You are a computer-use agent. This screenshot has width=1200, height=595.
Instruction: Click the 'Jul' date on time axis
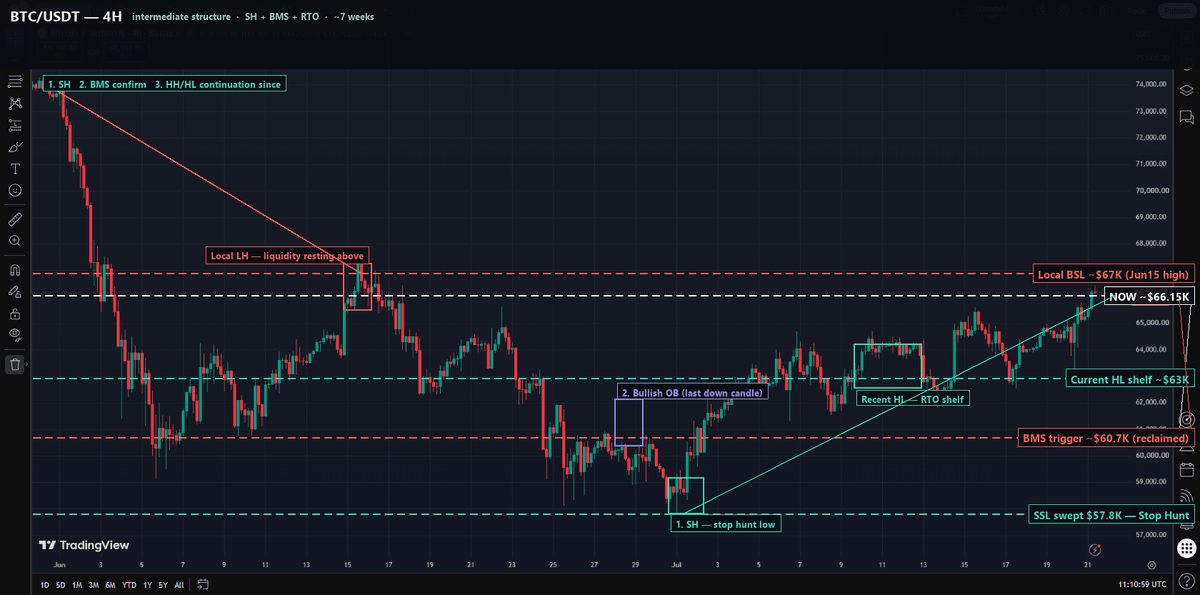(677, 565)
